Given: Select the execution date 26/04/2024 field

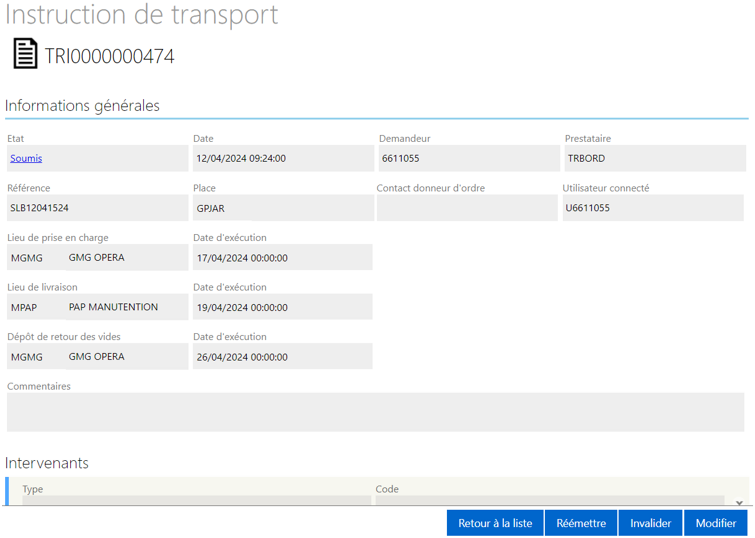Looking at the screenshot, I should pyautogui.click(x=283, y=357).
